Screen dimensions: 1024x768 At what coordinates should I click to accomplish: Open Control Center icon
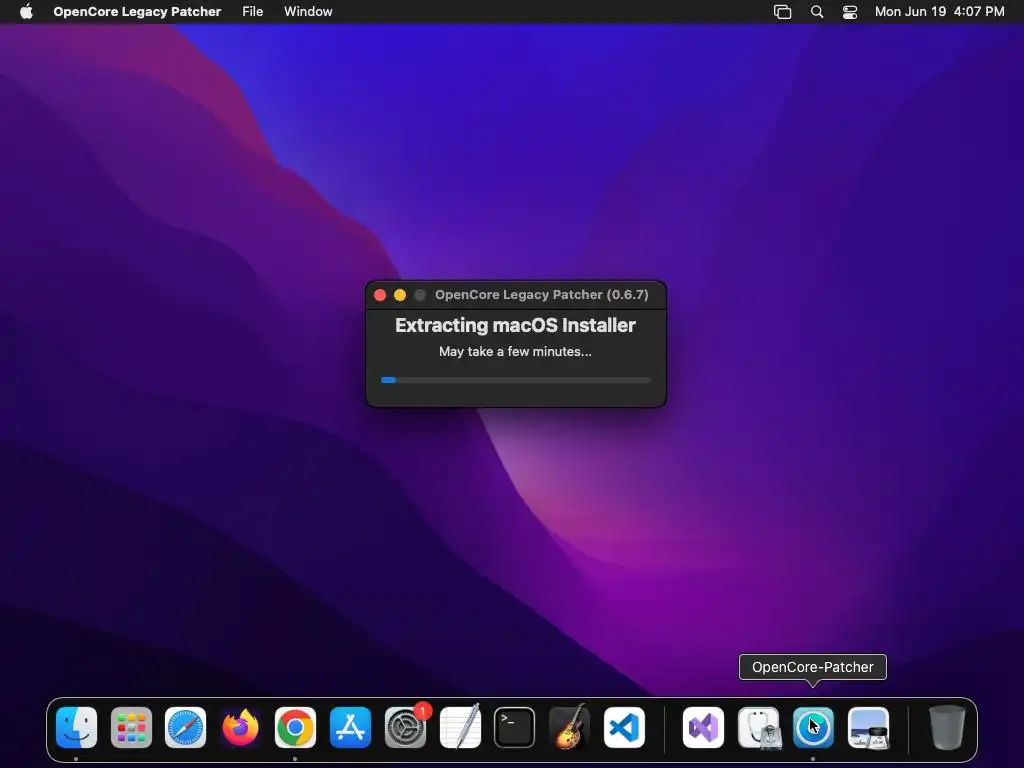(850, 11)
